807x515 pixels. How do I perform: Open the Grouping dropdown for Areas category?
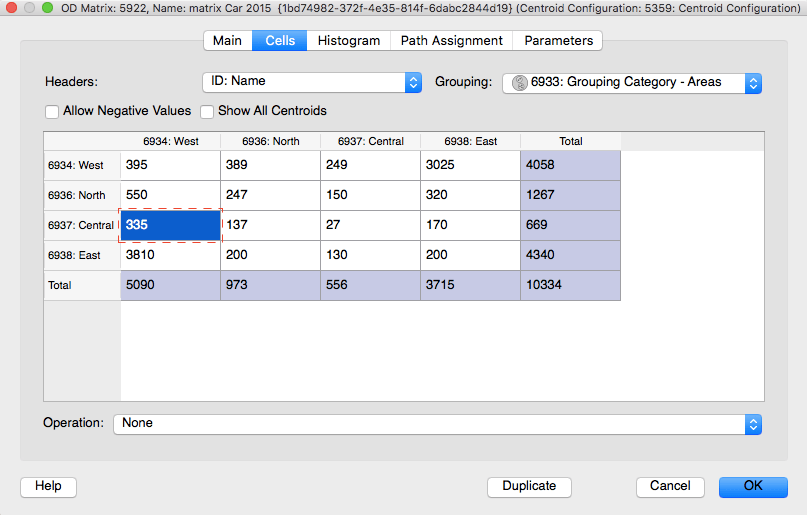coord(632,83)
